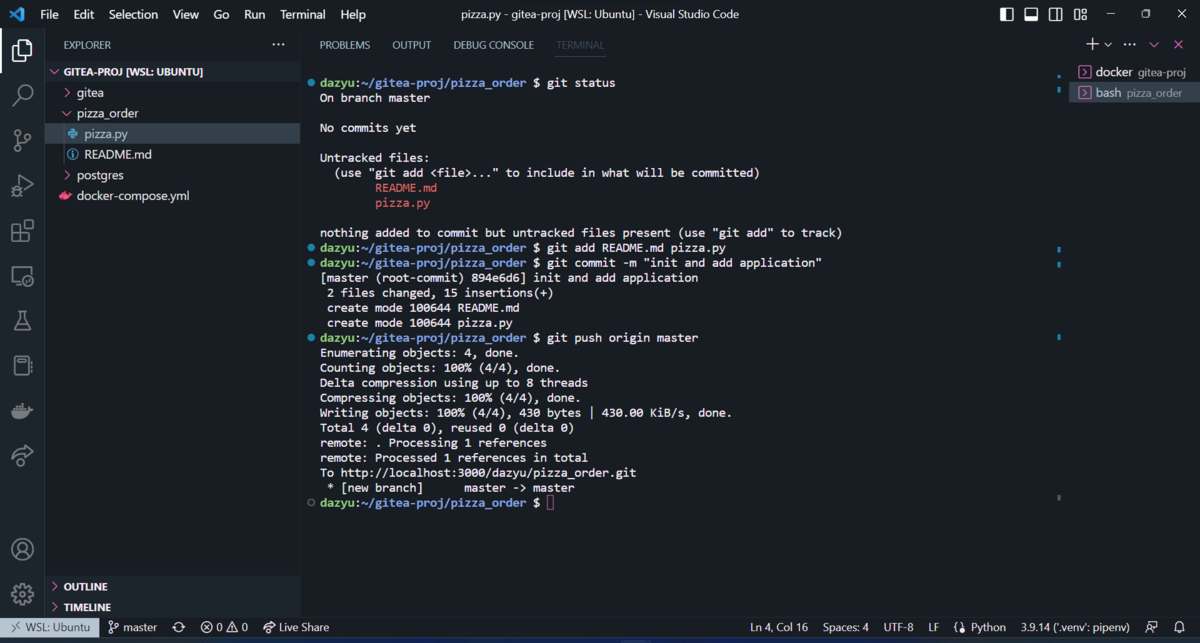The width and height of the screenshot is (1200, 643).
Task: Open the Extensions view icon
Action: (x=22, y=232)
